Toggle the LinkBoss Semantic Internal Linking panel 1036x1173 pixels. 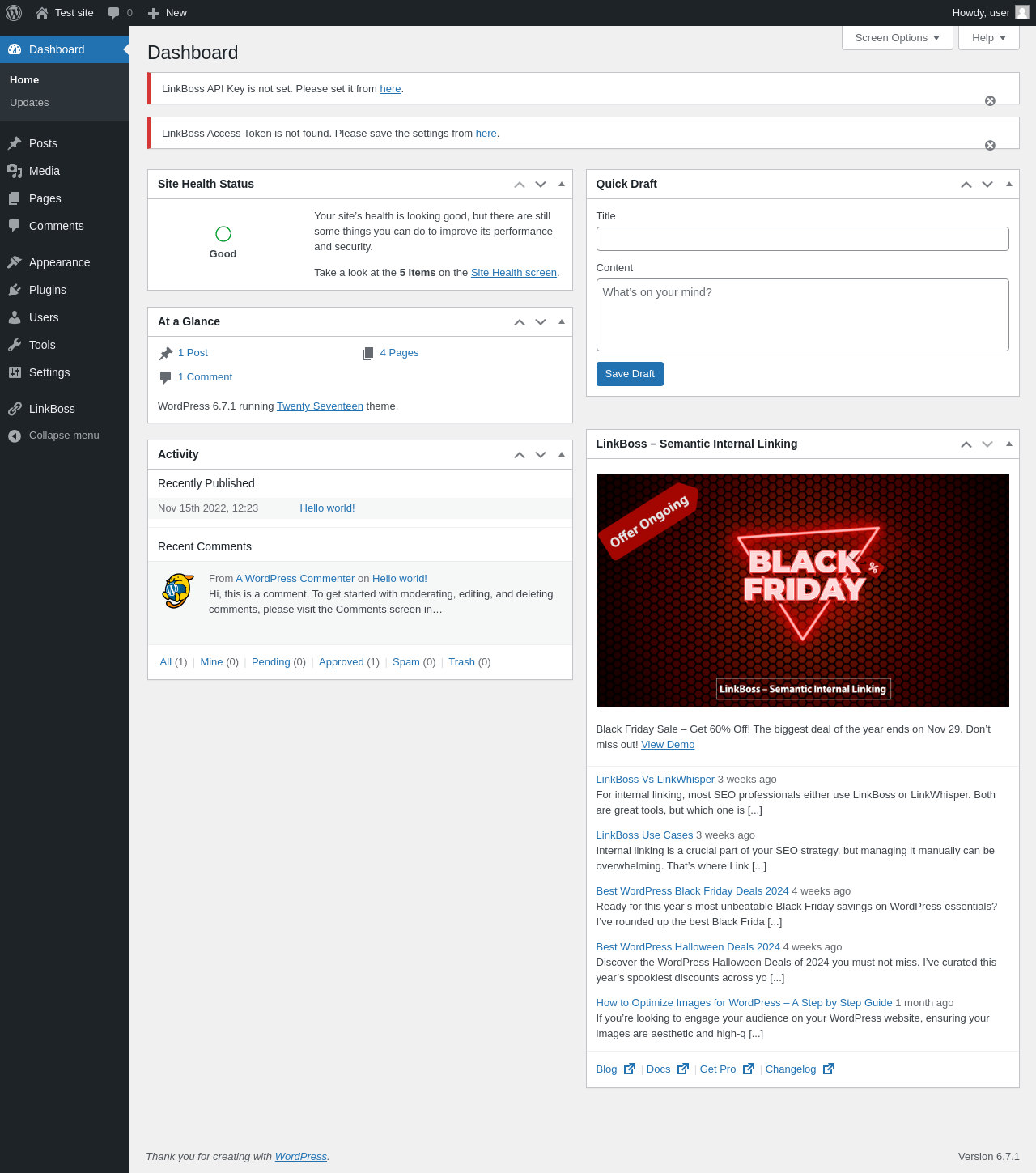(x=1009, y=444)
